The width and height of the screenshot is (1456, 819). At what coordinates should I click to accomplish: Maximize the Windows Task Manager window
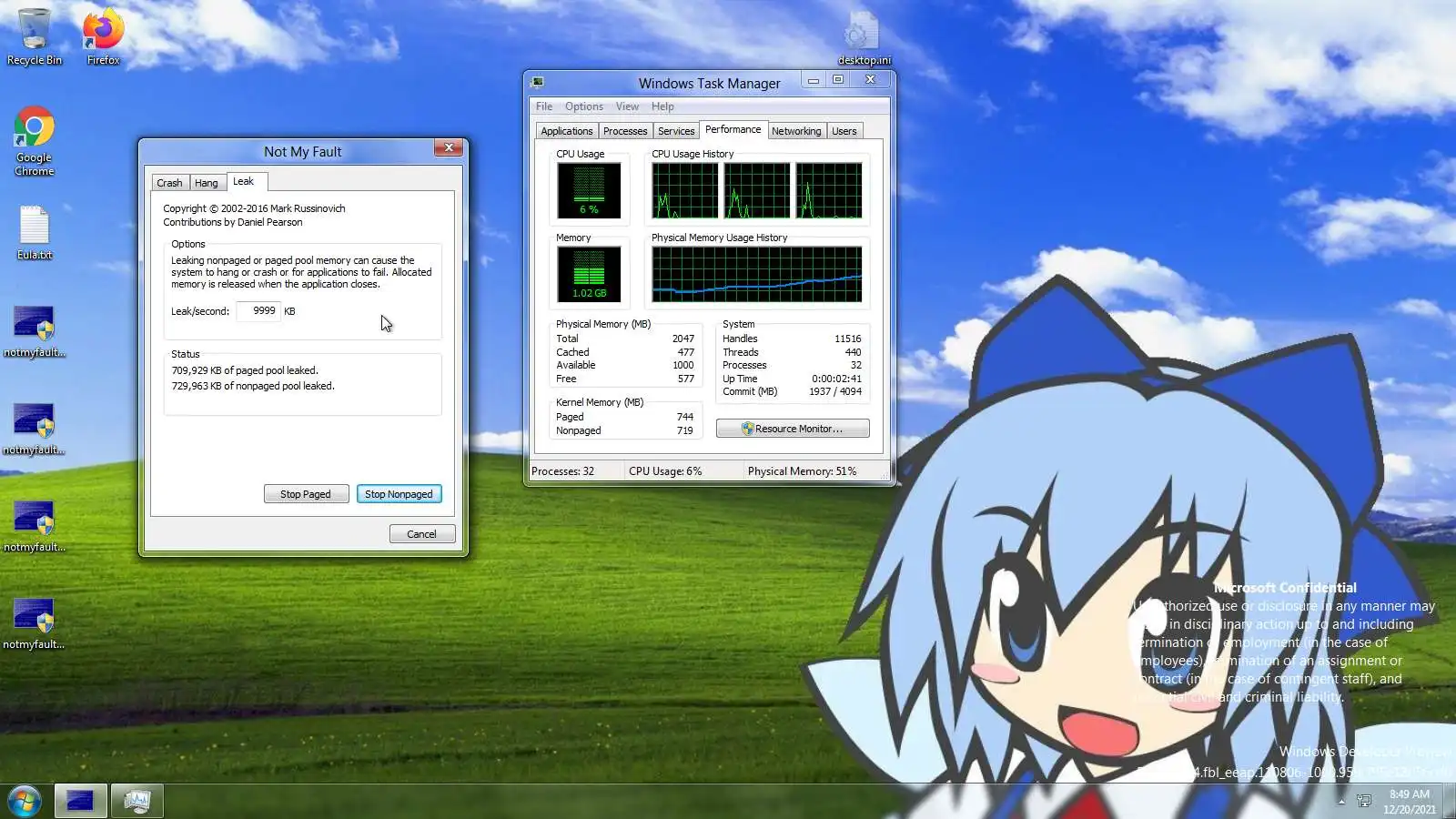click(x=838, y=80)
